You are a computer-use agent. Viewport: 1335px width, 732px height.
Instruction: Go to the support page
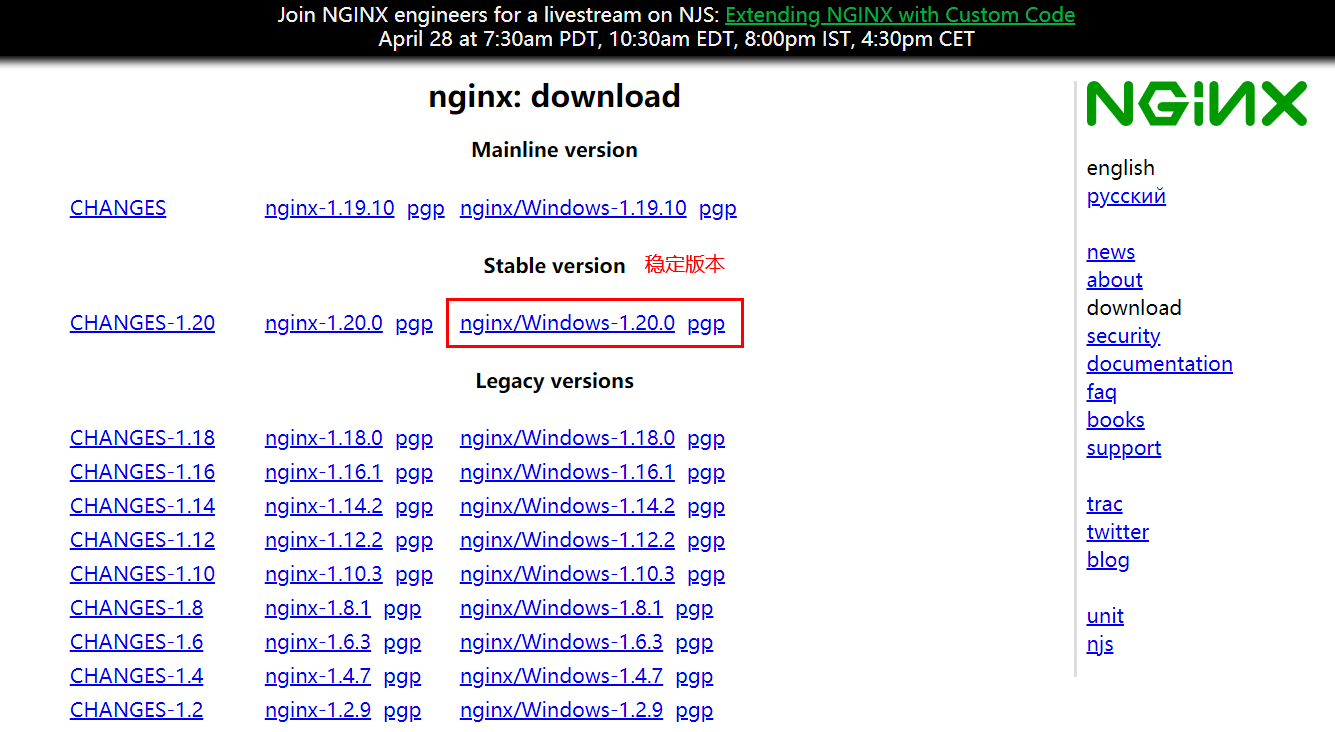point(1124,448)
